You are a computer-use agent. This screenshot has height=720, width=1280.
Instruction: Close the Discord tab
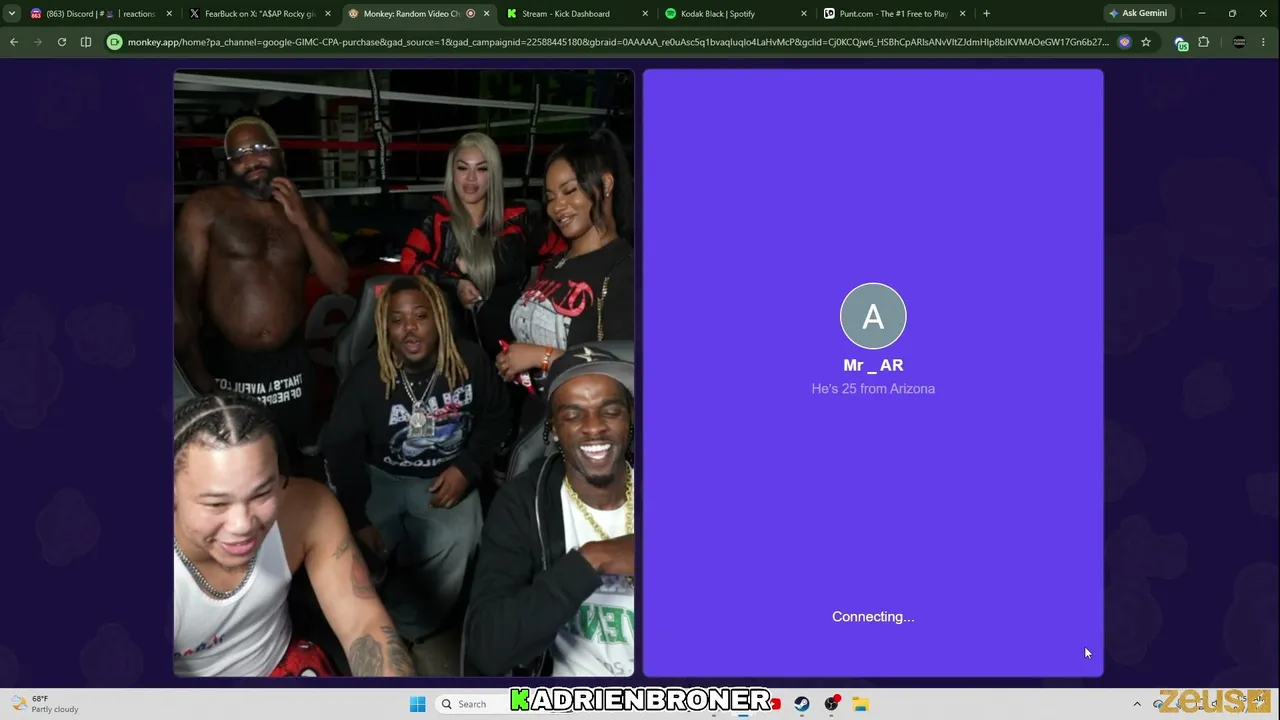click(169, 14)
